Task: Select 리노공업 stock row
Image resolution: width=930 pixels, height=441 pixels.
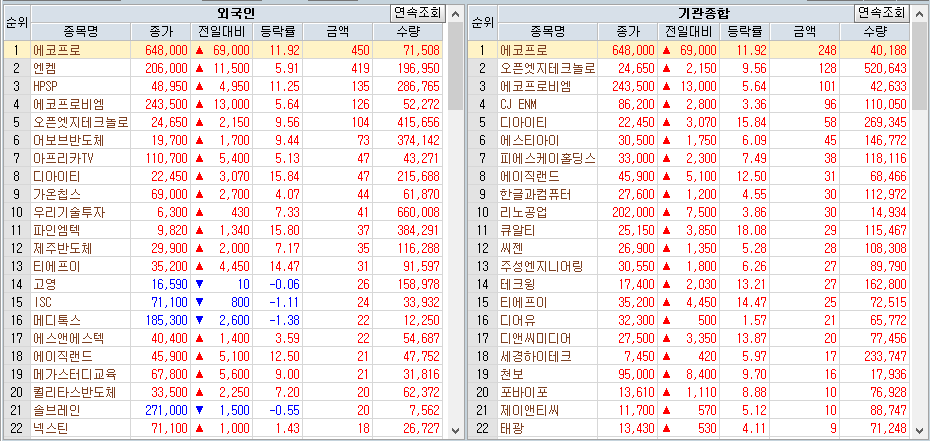Action: pos(690,213)
